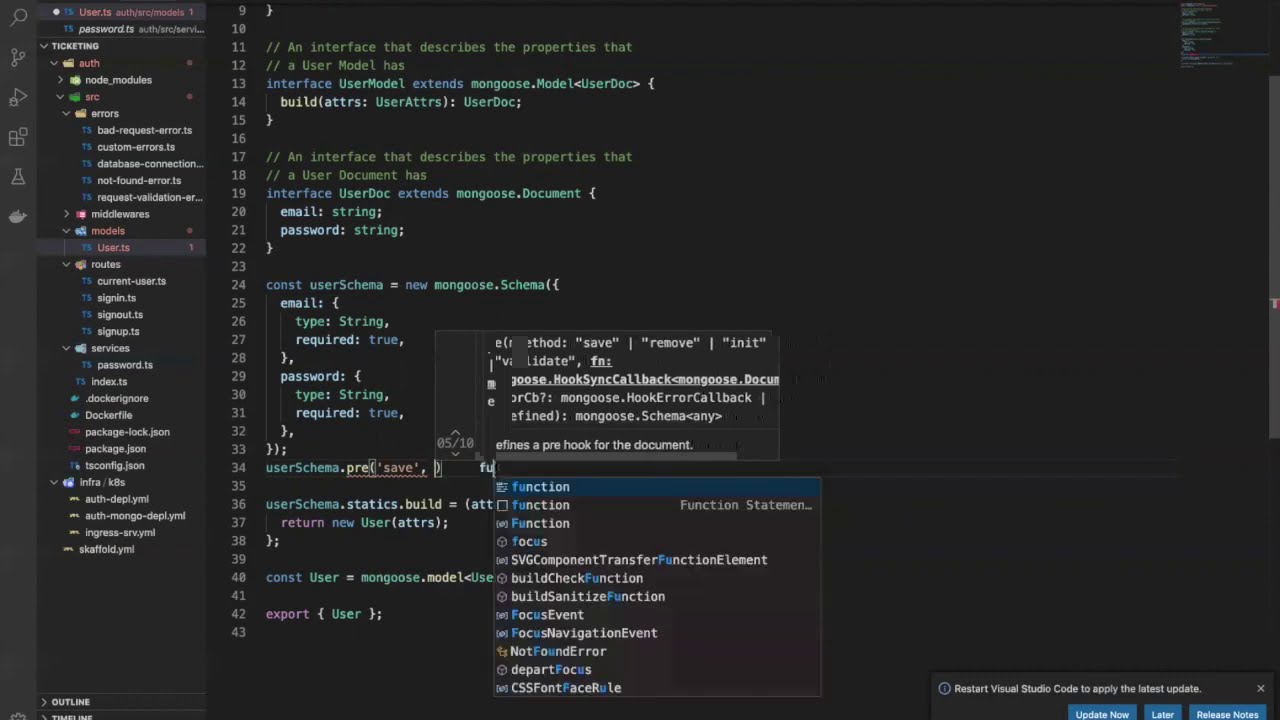
Task: Select User.ts in the models folder
Action: tap(122, 247)
